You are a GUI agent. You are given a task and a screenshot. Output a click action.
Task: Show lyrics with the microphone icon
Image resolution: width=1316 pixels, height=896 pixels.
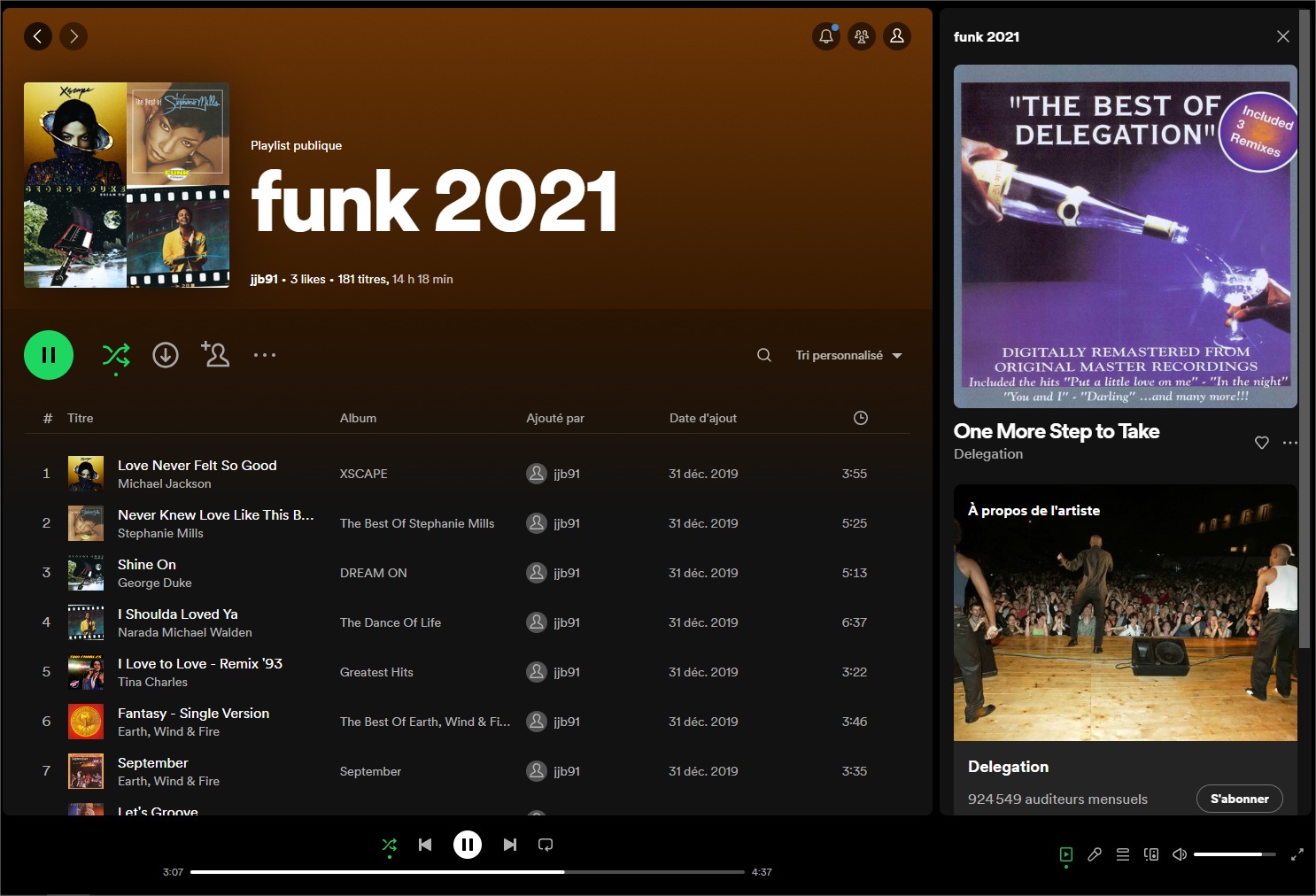[1095, 854]
